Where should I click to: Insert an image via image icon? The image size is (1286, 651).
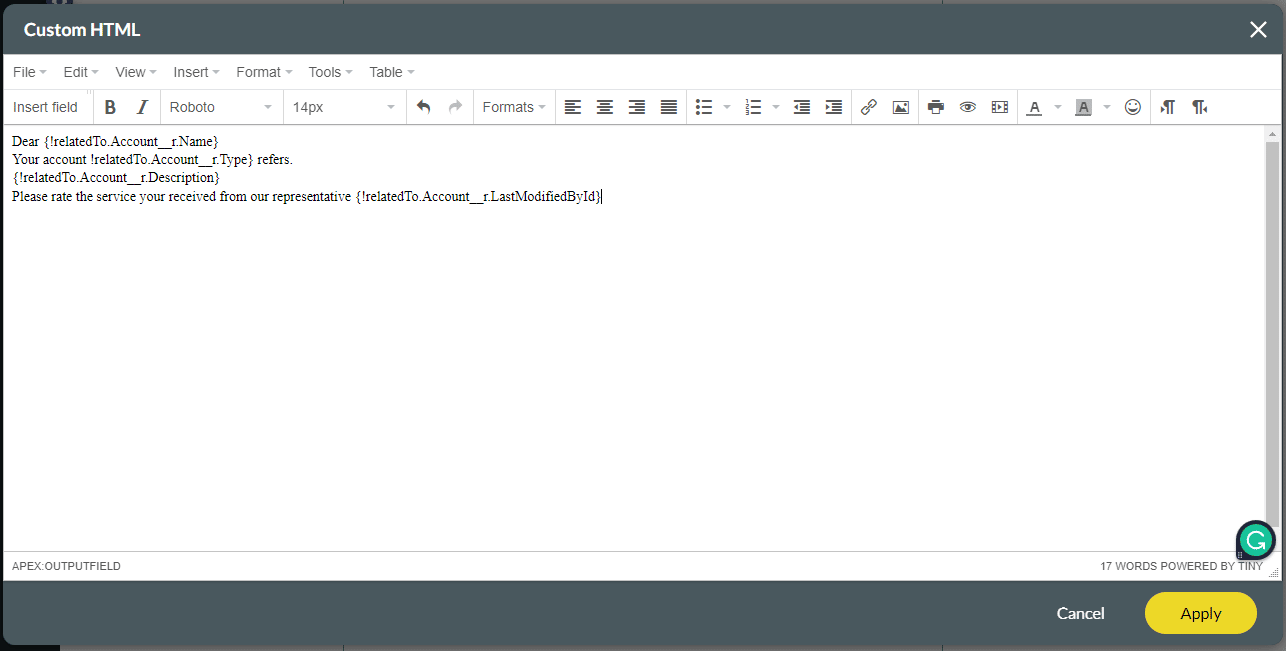pos(901,107)
